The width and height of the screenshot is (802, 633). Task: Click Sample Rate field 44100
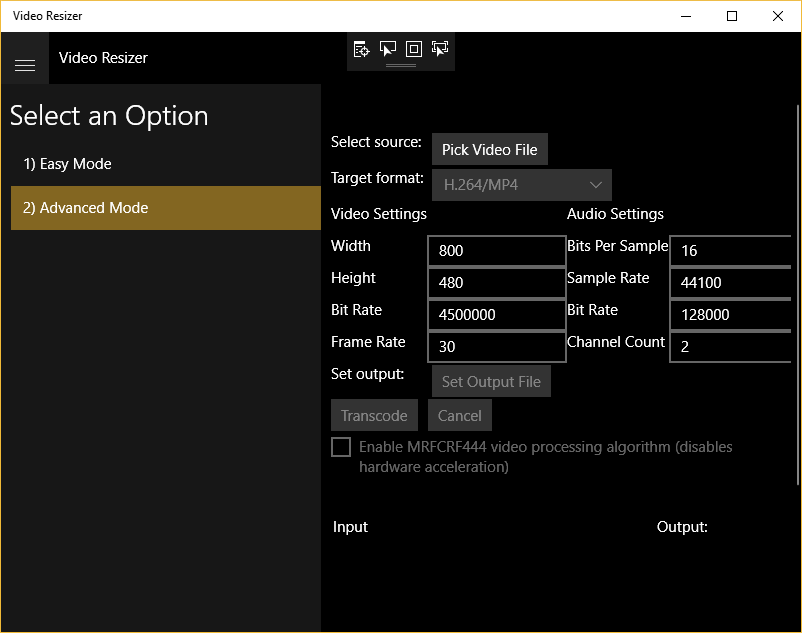pyautogui.click(x=731, y=283)
